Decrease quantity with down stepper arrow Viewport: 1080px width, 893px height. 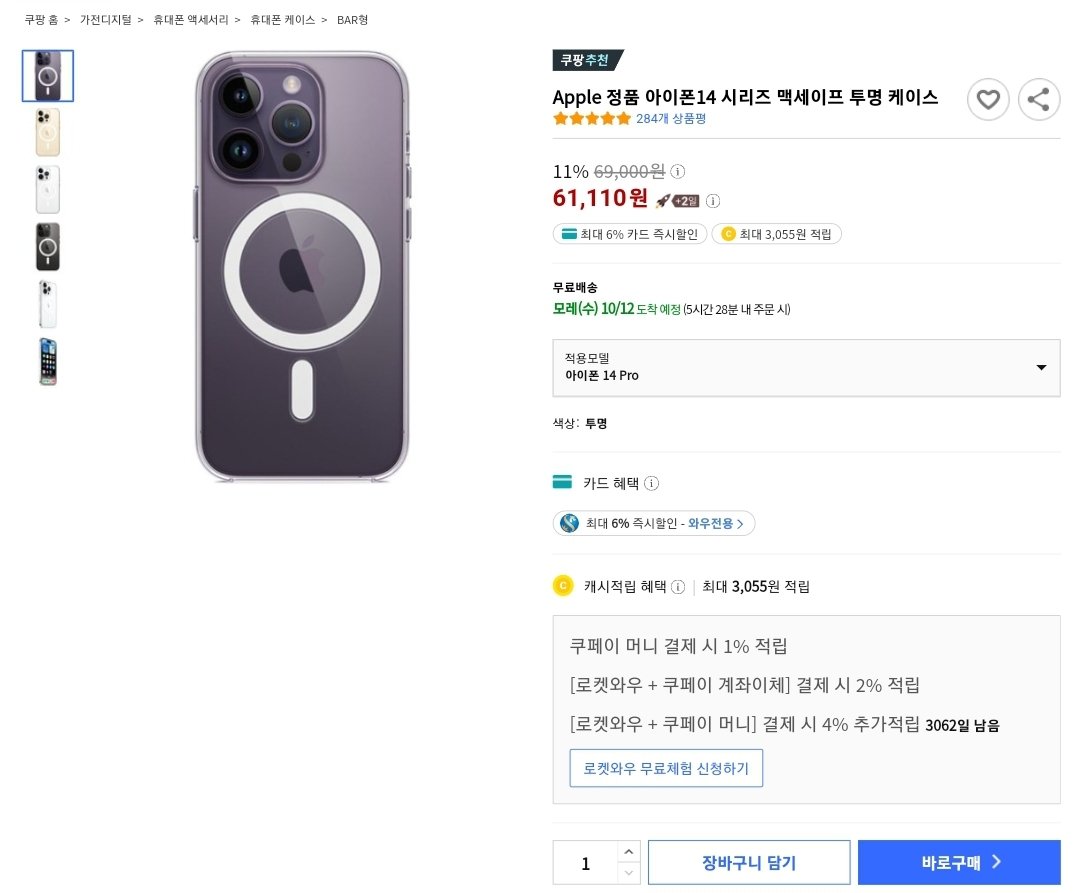click(628, 873)
